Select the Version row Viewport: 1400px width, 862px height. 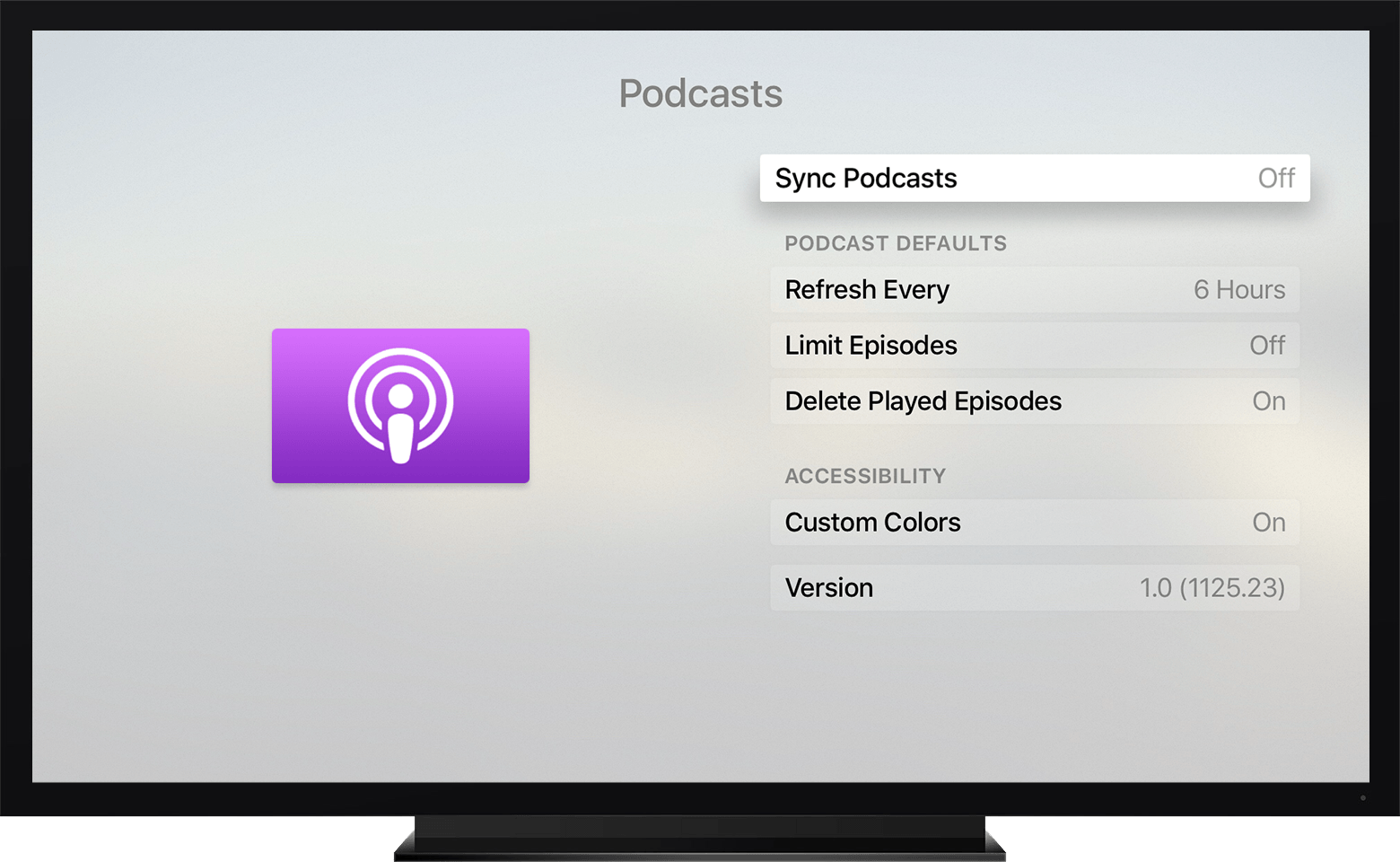1035,587
